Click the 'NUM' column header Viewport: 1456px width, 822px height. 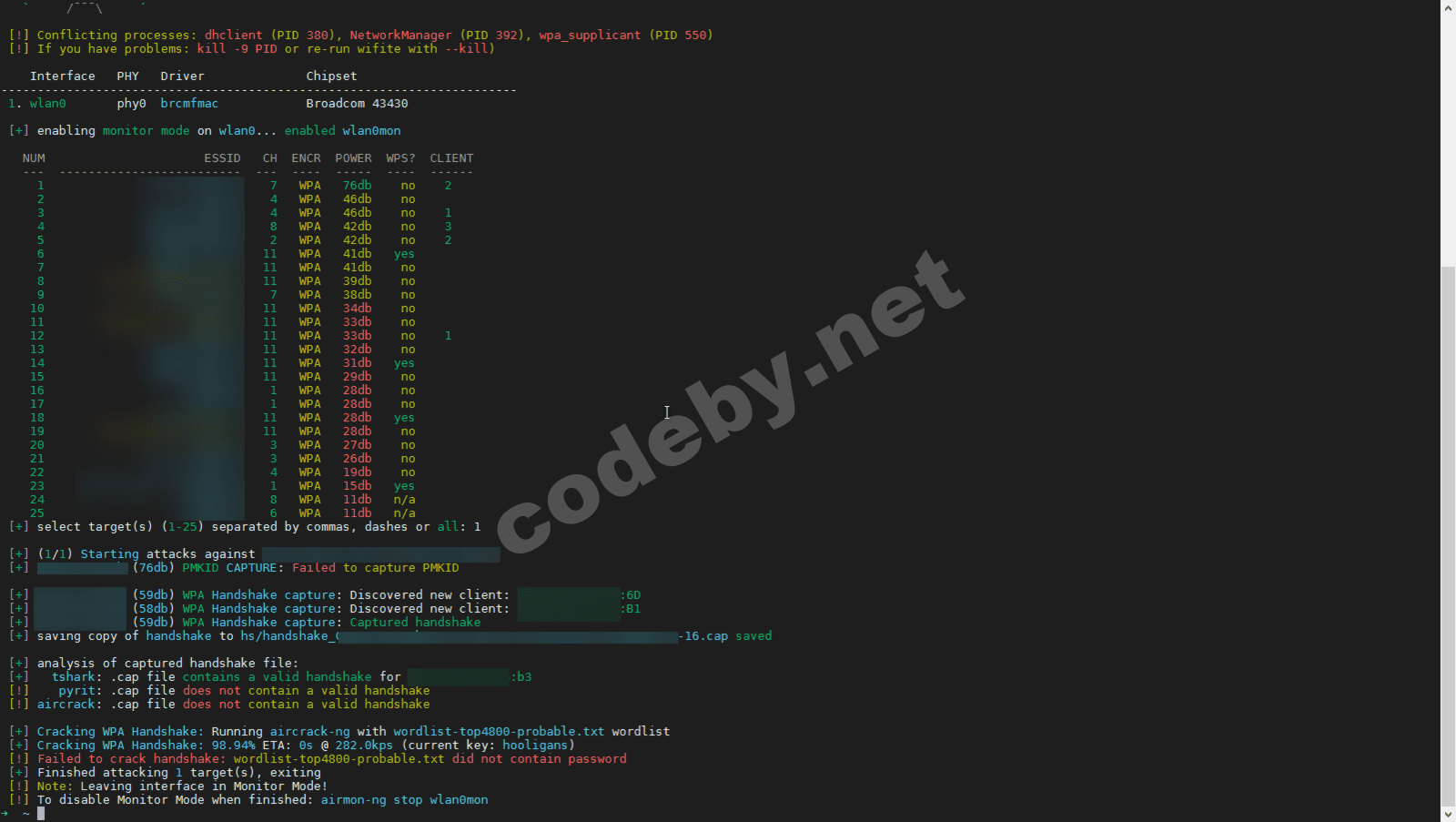pos(34,158)
